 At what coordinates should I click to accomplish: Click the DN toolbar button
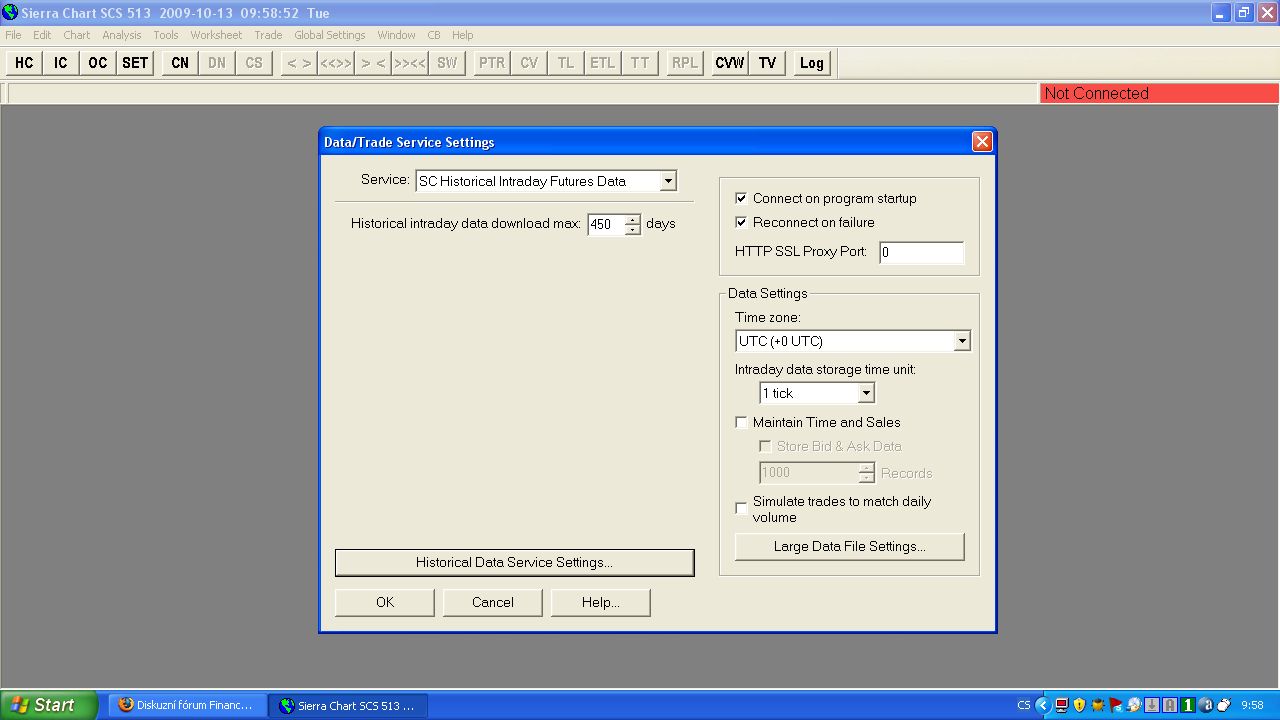[217, 63]
